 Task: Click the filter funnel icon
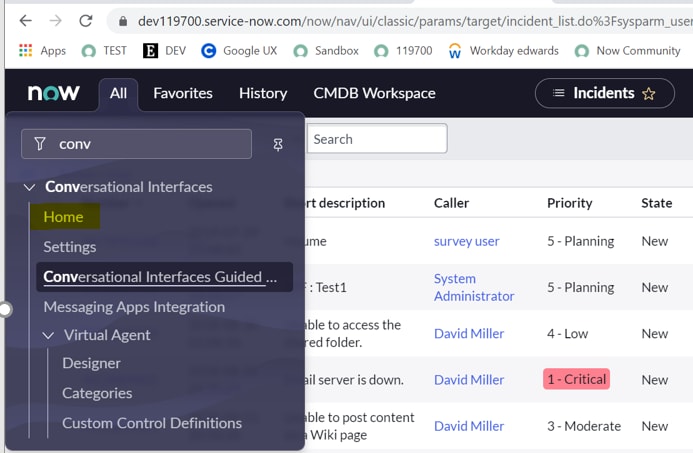40,144
